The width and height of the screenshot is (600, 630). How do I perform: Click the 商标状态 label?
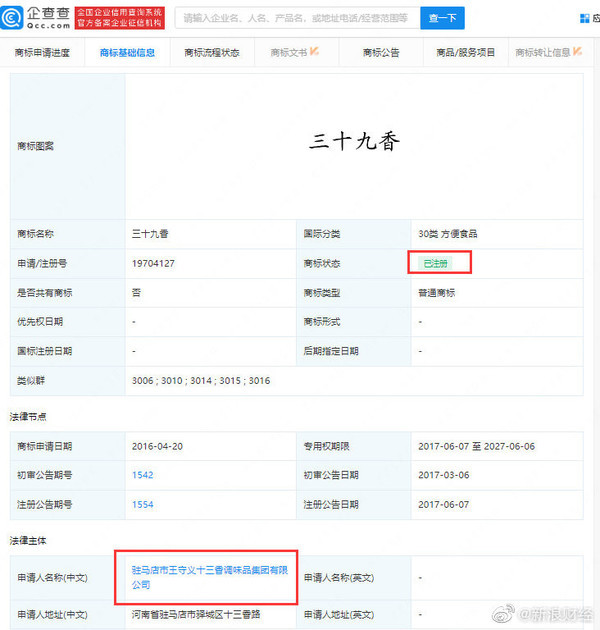322,264
